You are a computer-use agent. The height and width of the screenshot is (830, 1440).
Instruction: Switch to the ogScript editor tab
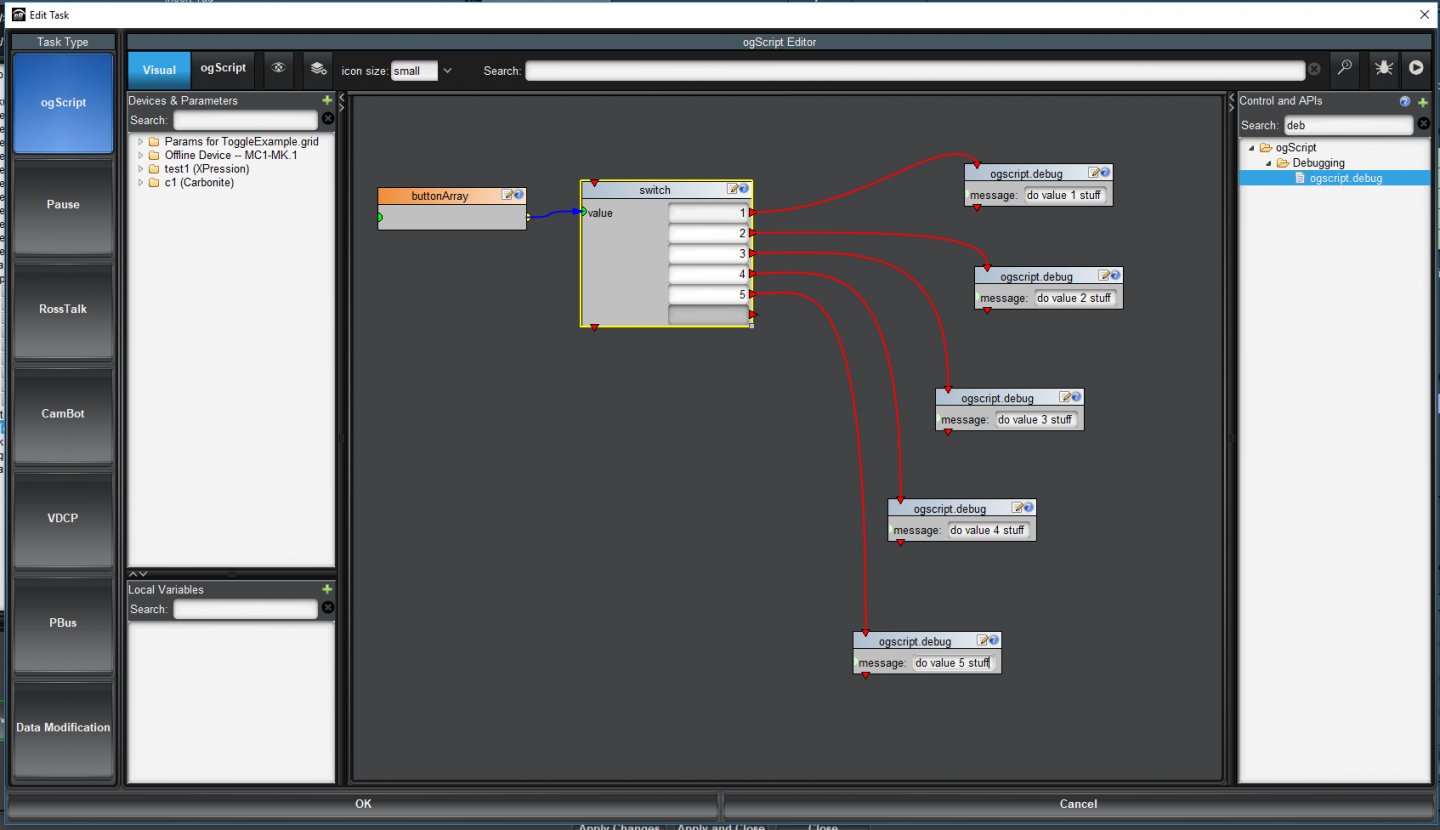[223, 69]
